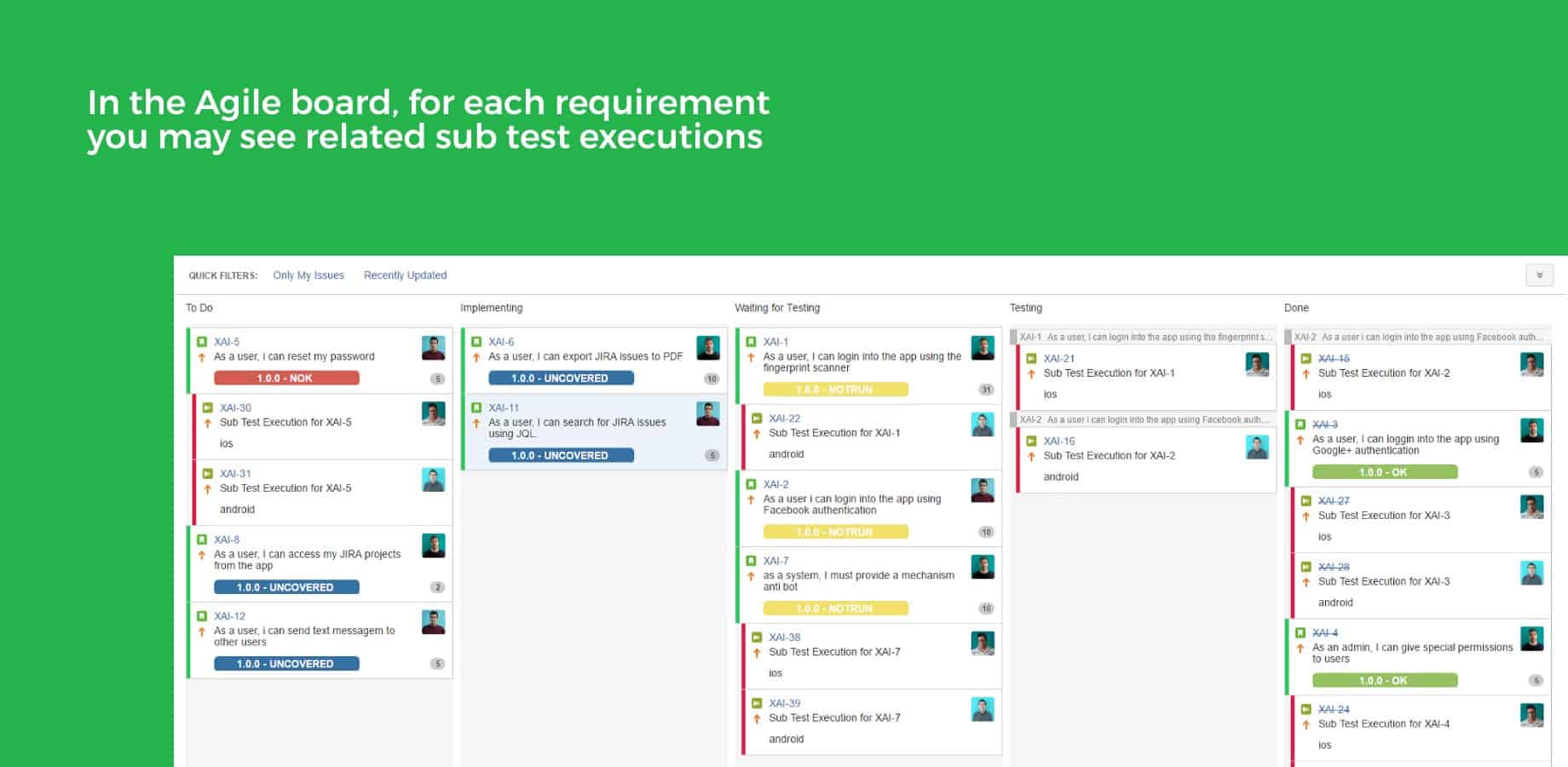Click the test execution icon on XAI-22
This screenshot has height=767, width=1568.
pyautogui.click(x=757, y=418)
